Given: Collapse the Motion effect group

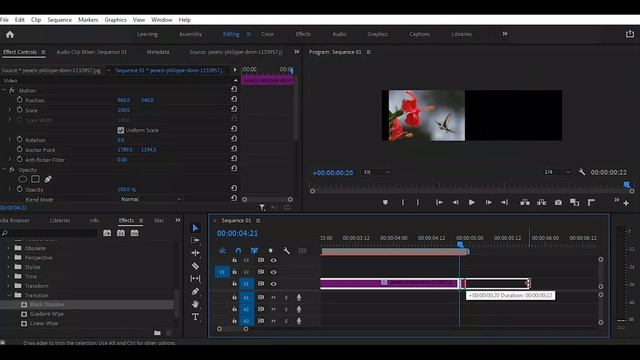Looking at the screenshot, I should [4, 90].
